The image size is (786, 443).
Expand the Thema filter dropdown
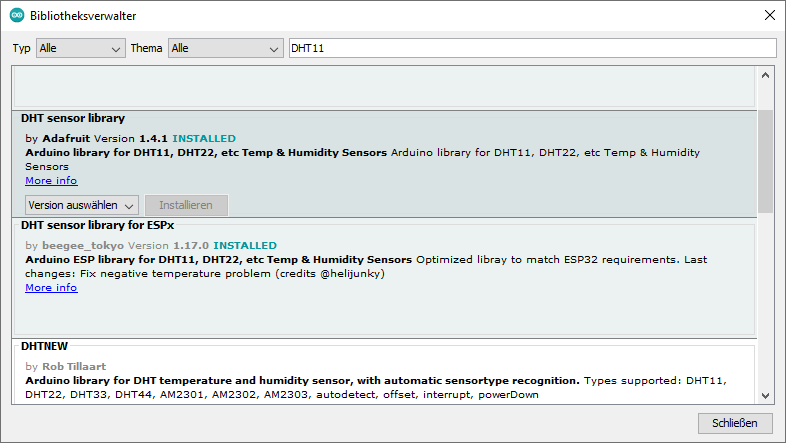[226, 48]
